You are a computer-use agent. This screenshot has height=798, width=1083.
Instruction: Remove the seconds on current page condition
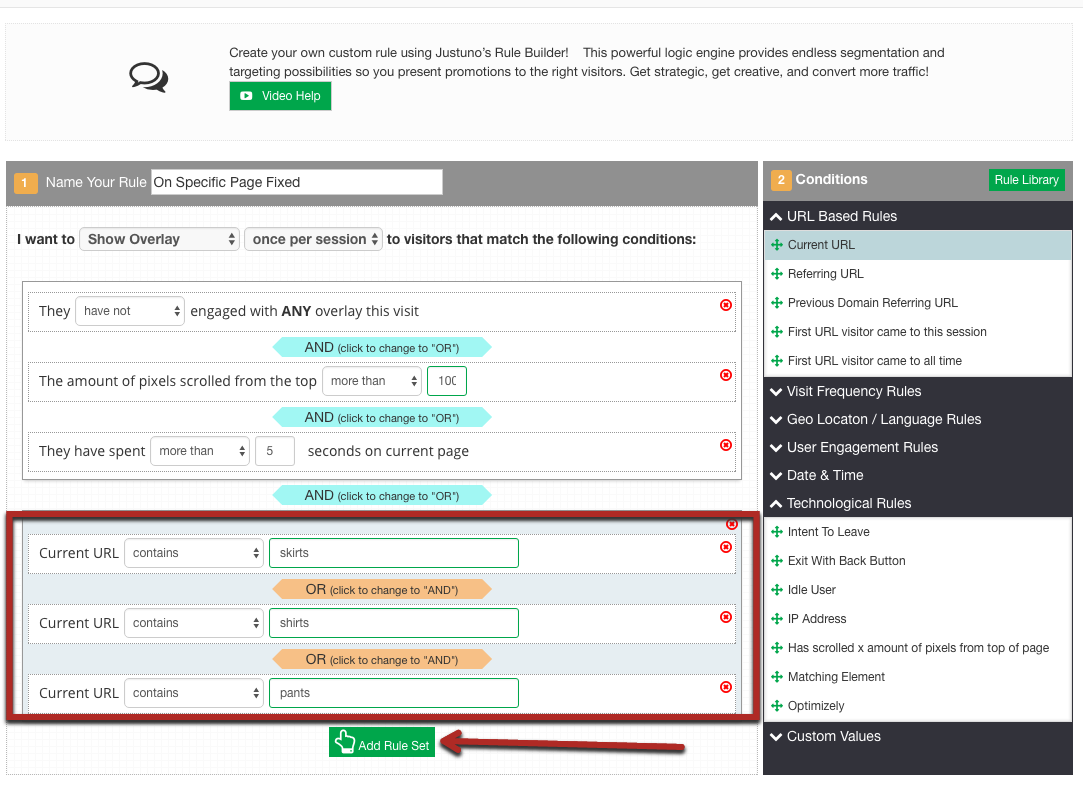[x=726, y=445]
